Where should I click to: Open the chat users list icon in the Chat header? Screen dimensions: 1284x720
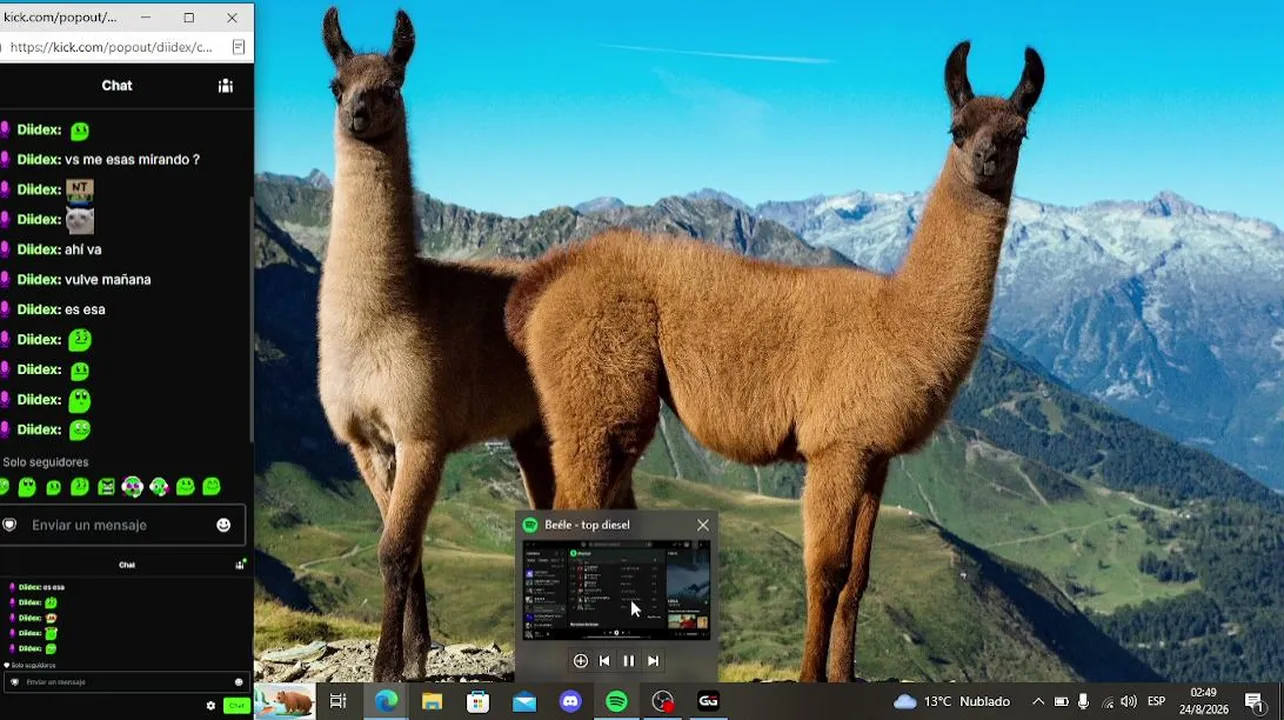(226, 86)
